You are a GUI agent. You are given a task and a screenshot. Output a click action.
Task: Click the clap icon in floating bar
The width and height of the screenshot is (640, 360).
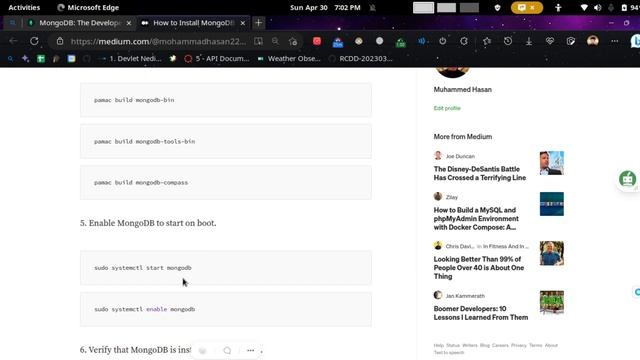[202, 351]
